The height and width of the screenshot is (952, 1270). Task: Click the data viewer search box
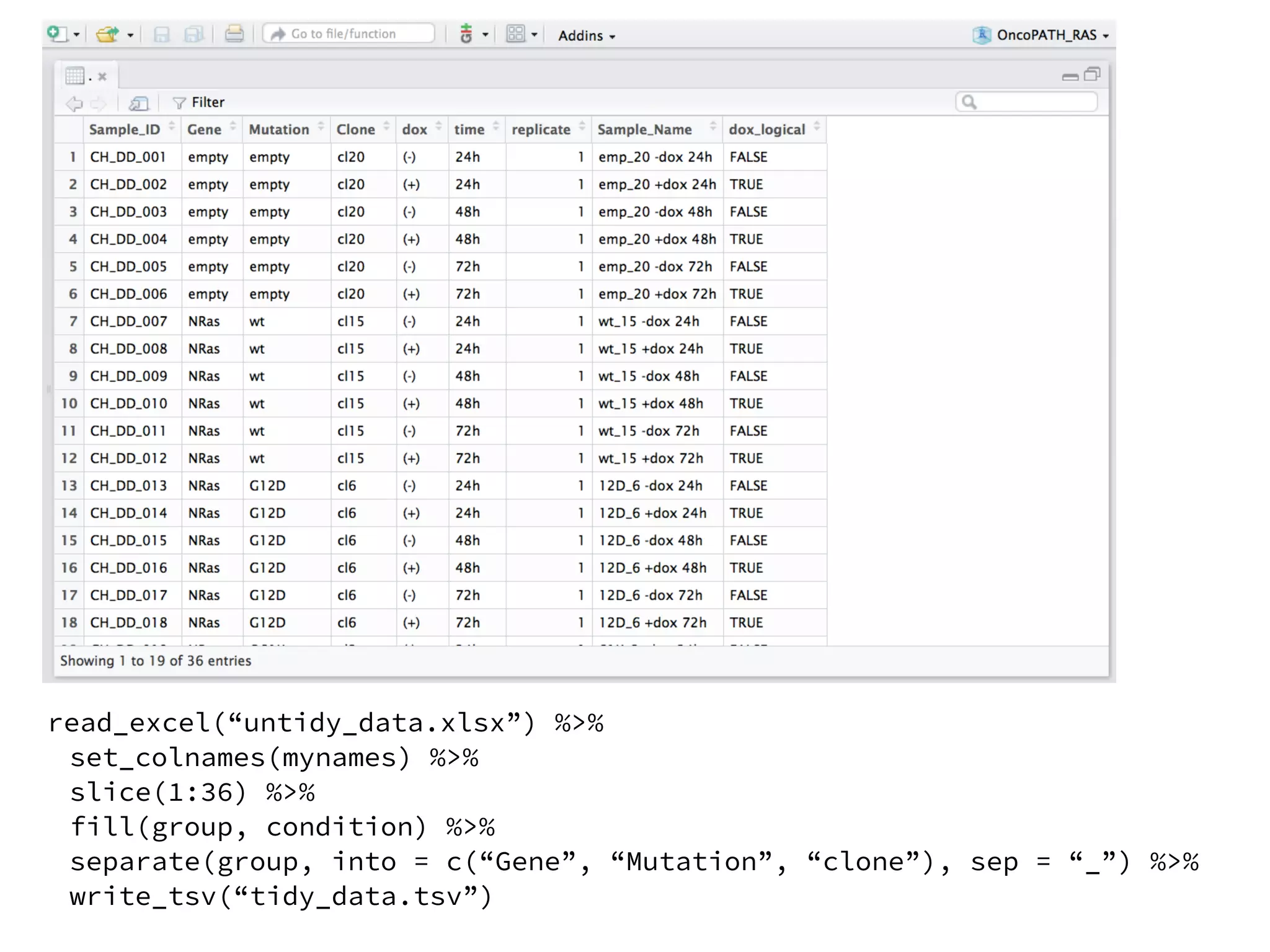1026,102
